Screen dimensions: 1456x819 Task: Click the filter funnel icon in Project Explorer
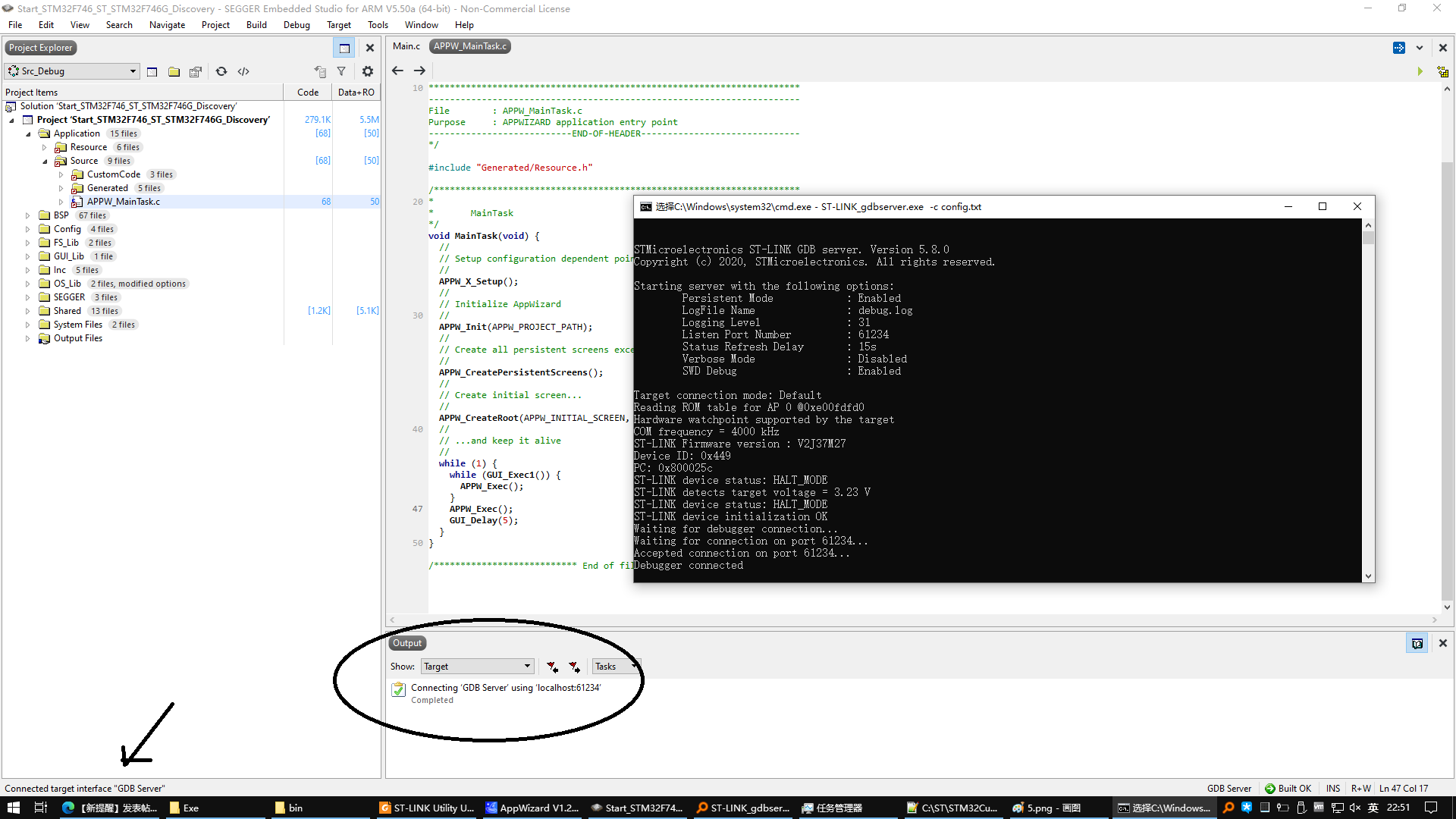coord(341,71)
